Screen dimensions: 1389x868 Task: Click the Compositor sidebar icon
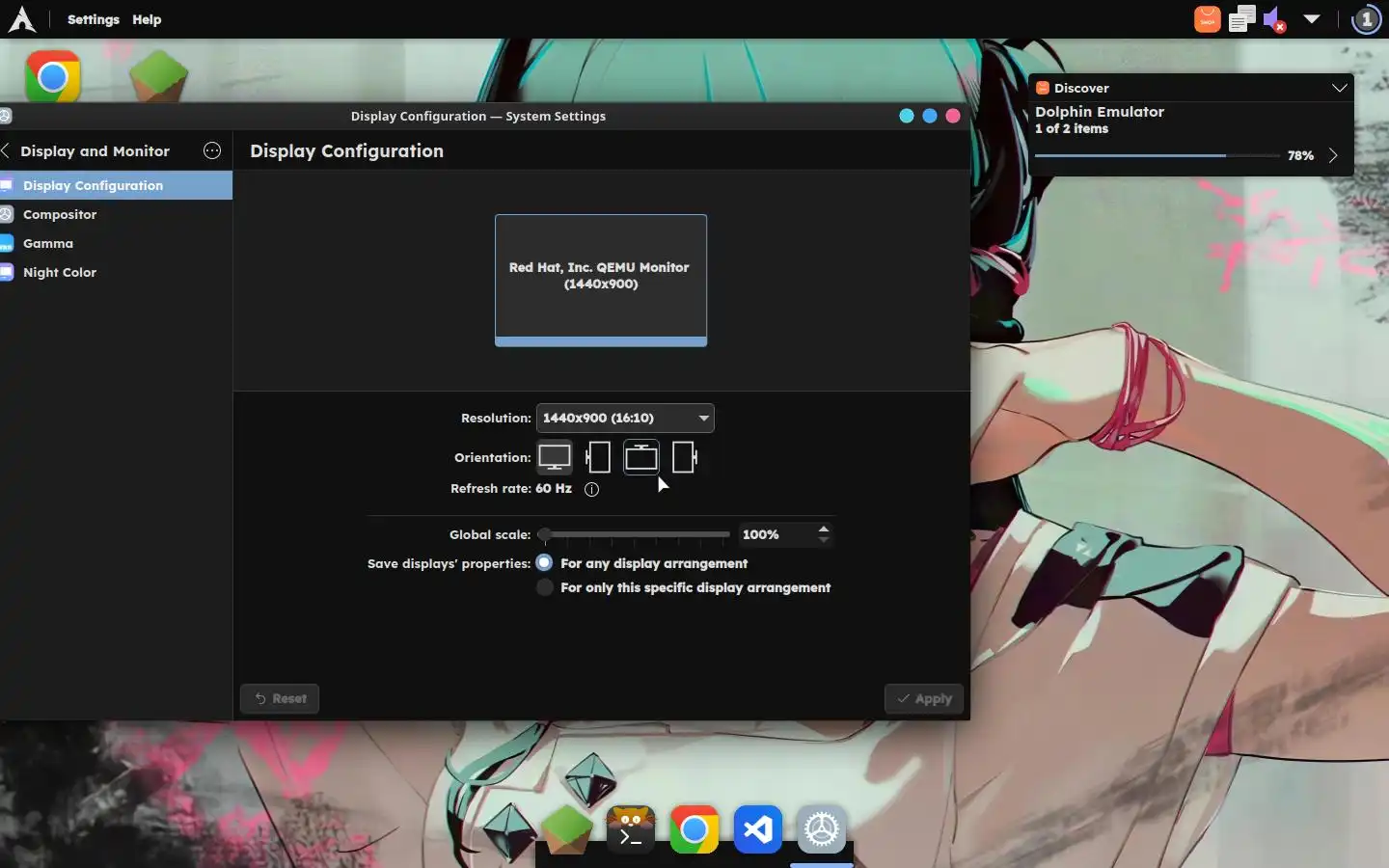pos(7,214)
